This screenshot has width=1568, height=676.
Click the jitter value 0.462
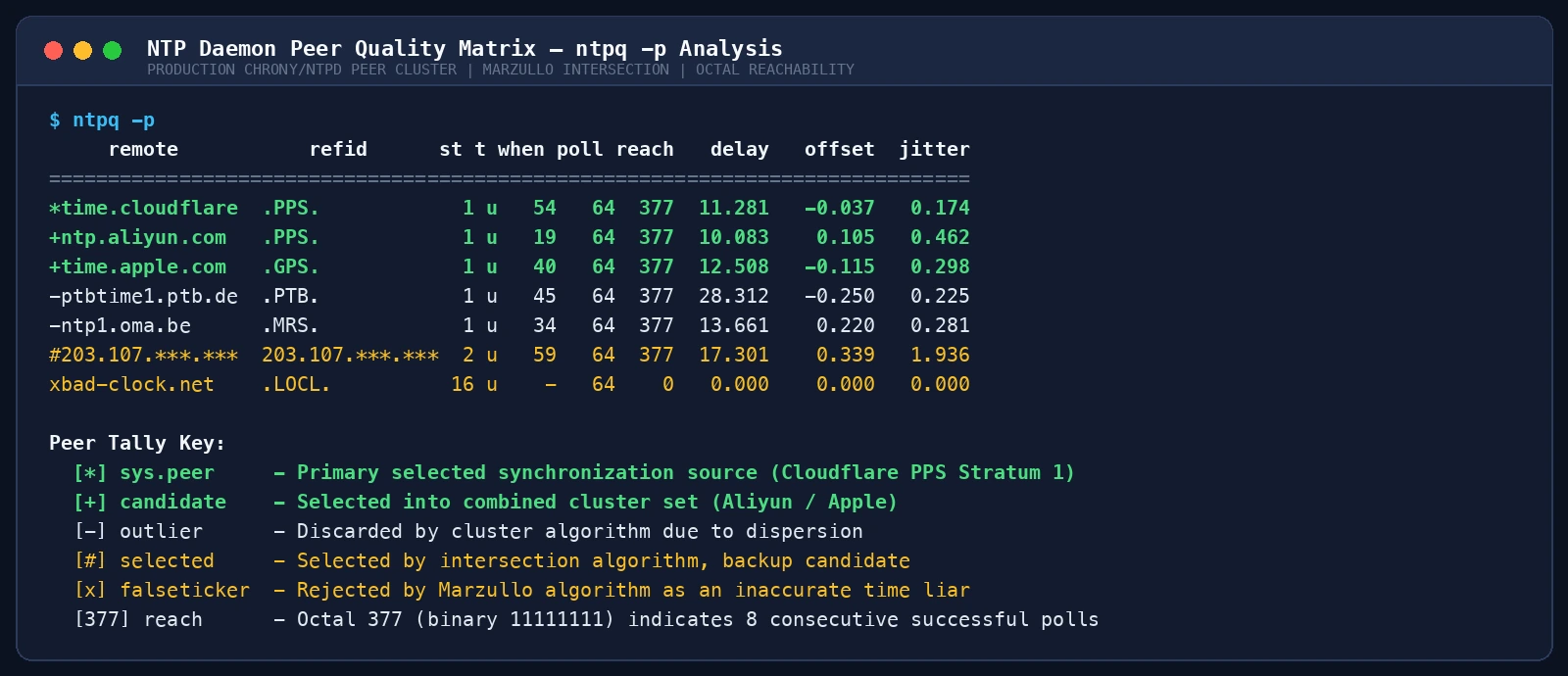tap(940, 237)
